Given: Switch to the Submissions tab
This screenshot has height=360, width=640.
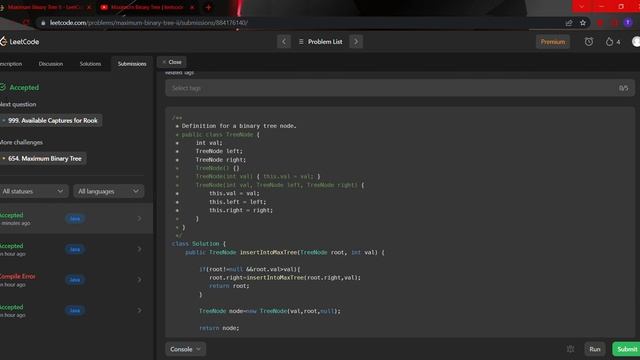Looking at the screenshot, I should pos(132,64).
